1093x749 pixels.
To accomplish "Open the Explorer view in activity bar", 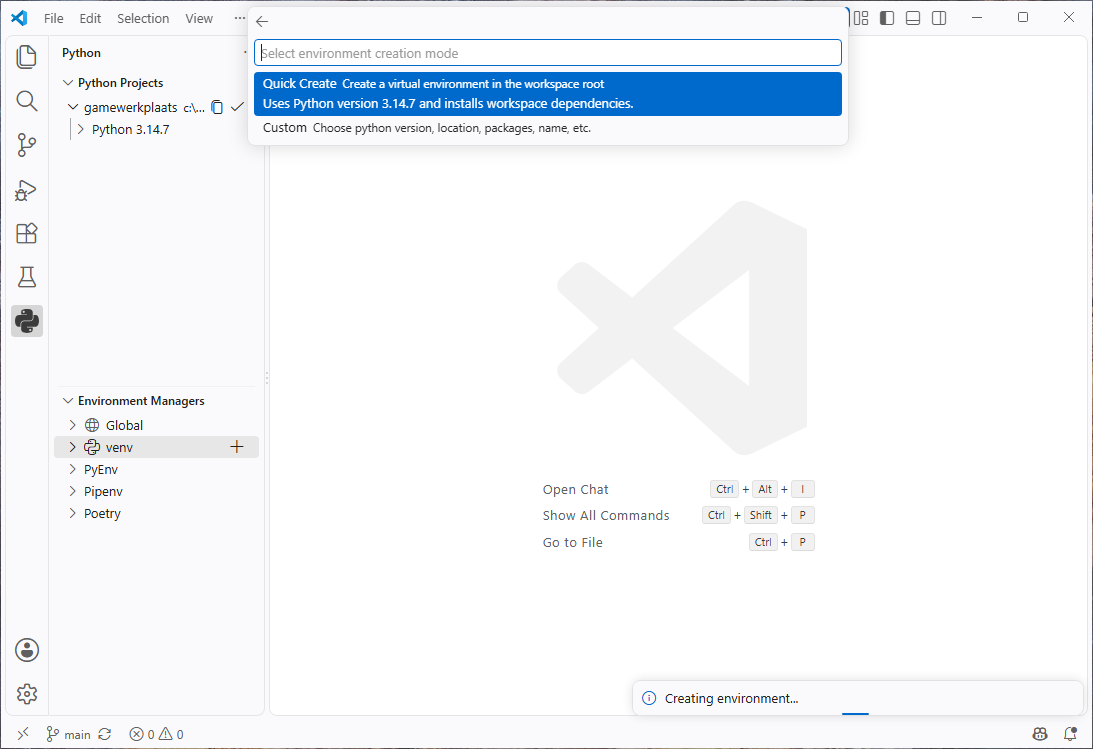I will (x=26, y=57).
